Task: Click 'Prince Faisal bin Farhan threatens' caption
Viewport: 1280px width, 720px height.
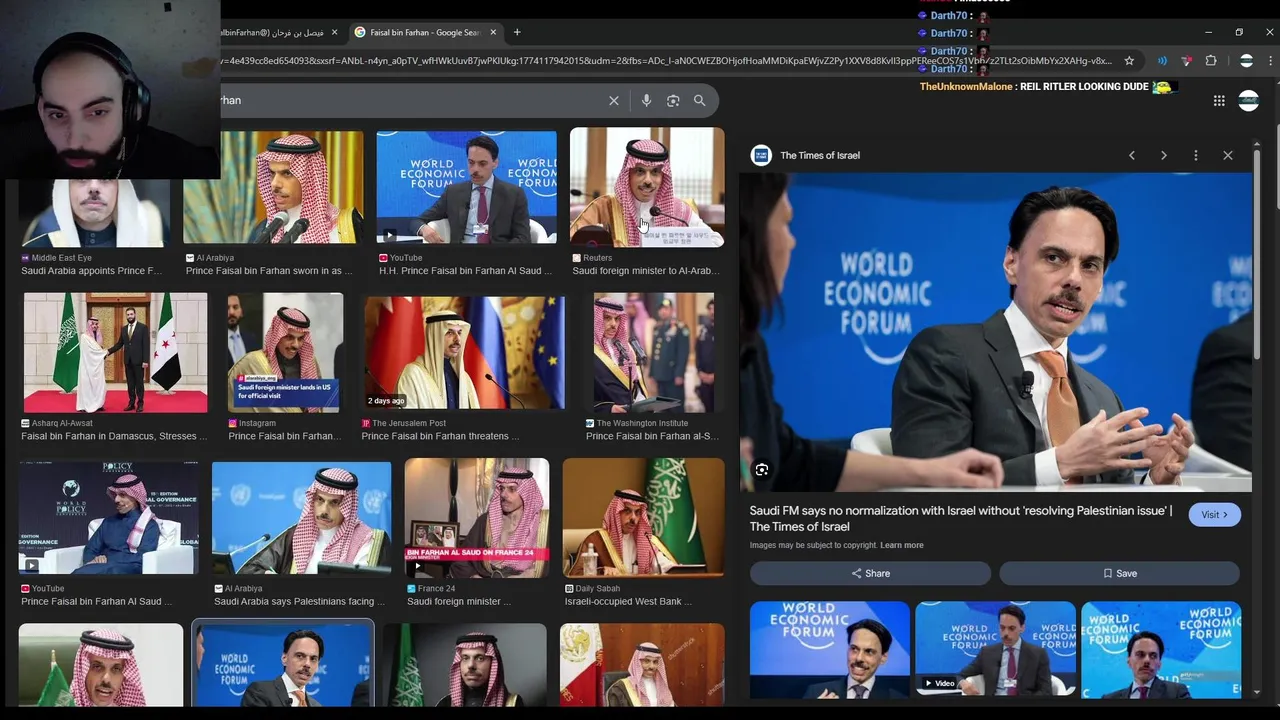Action: (x=440, y=436)
